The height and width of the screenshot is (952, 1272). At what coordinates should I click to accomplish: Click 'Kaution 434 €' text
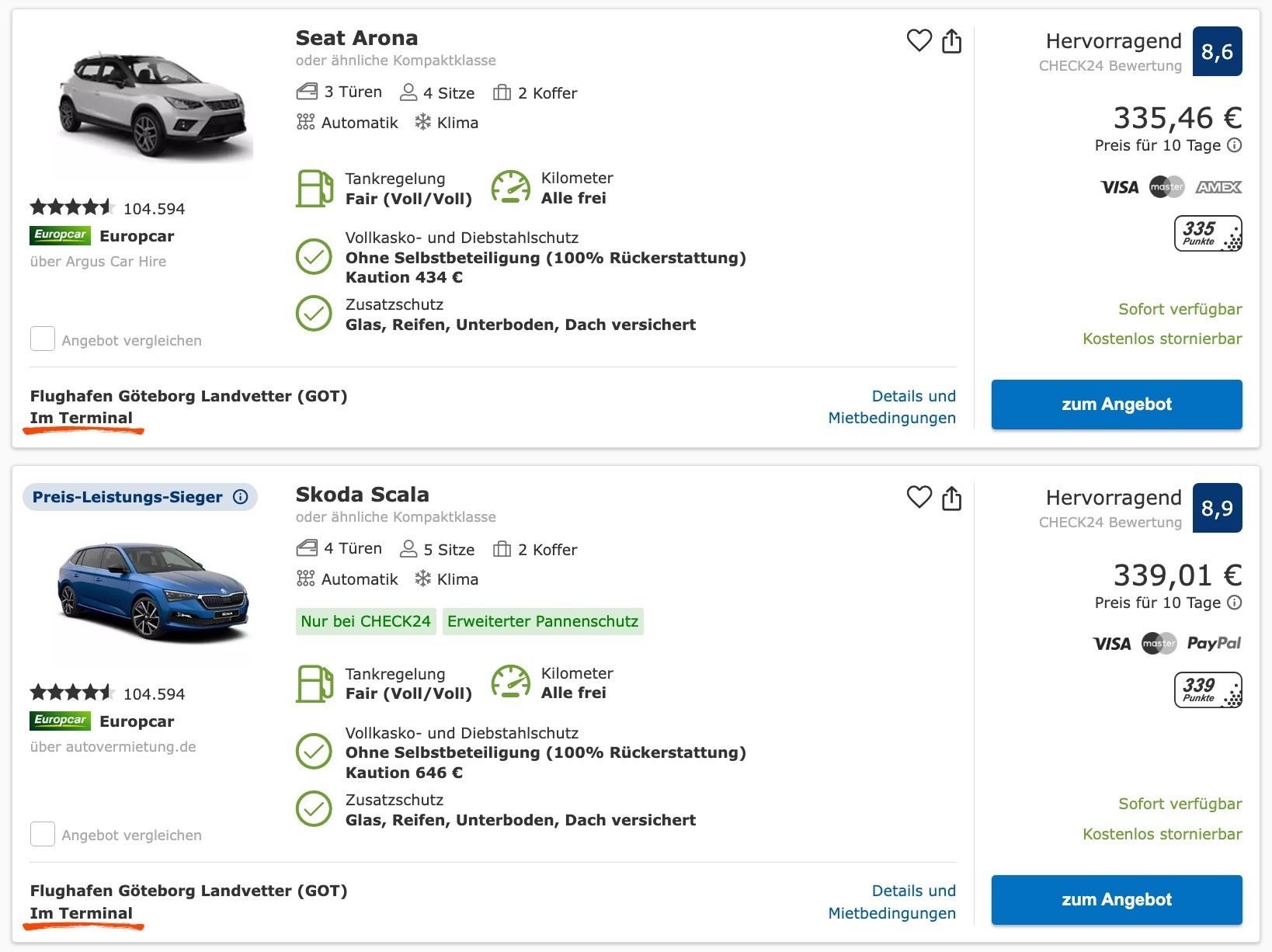[404, 277]
